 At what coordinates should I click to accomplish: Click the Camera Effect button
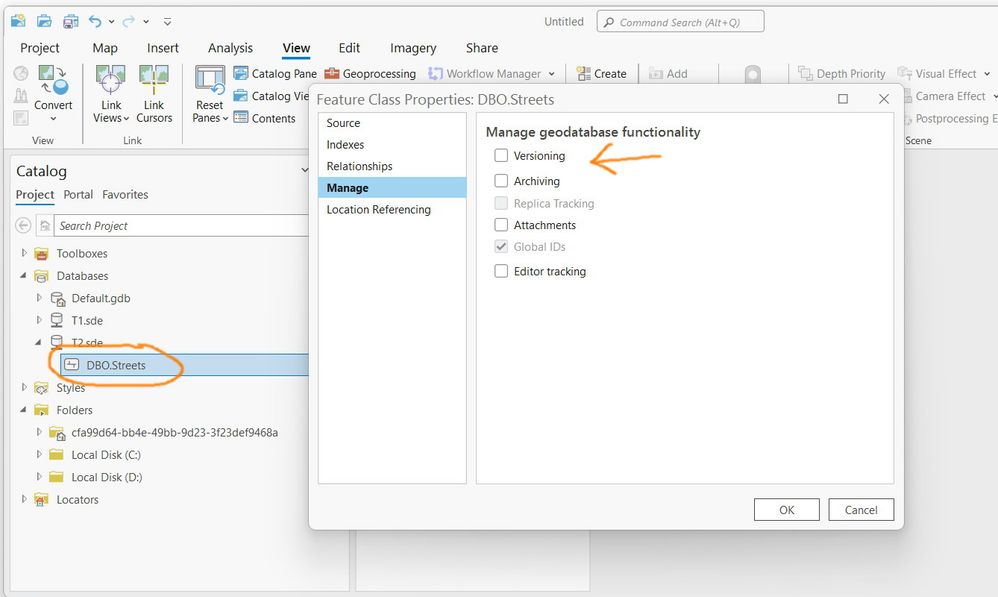(943, 96)
